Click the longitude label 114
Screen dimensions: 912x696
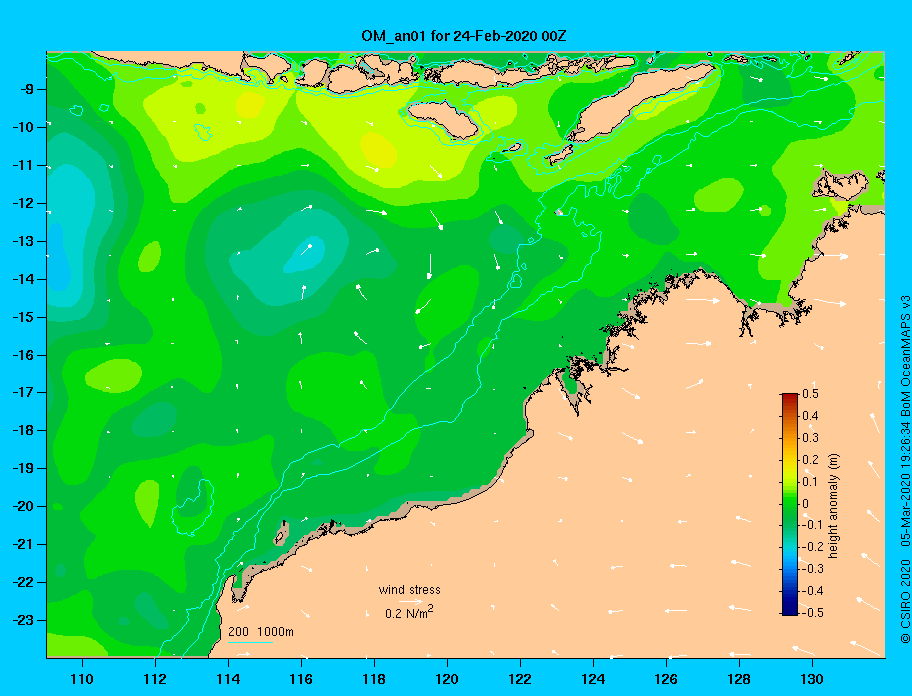228,679
